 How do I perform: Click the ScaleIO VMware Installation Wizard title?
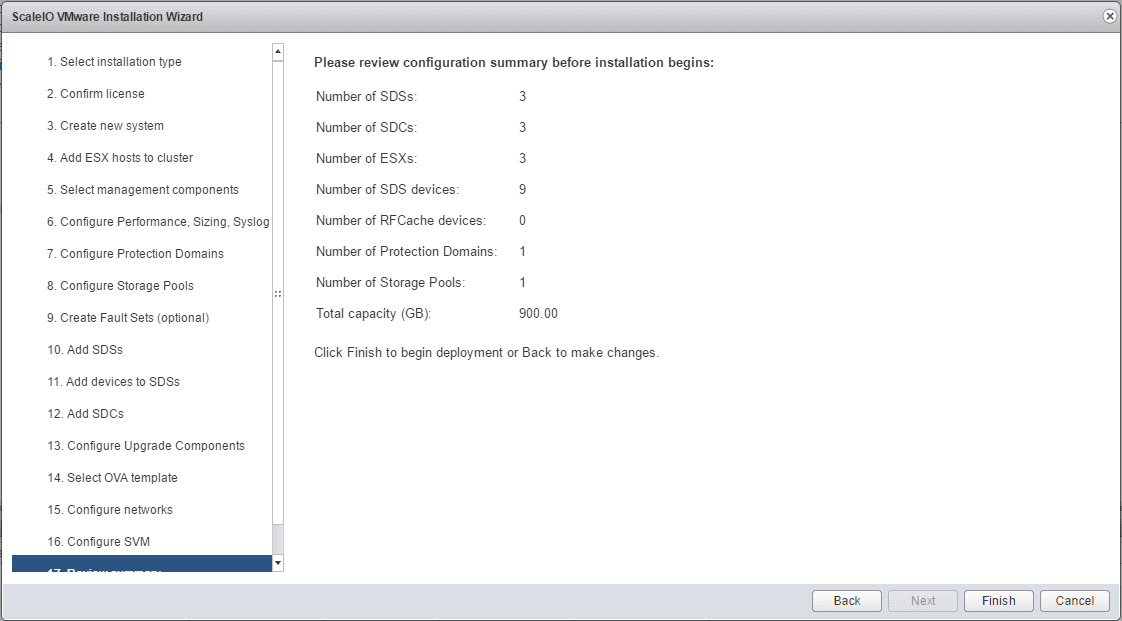point(107,16)
